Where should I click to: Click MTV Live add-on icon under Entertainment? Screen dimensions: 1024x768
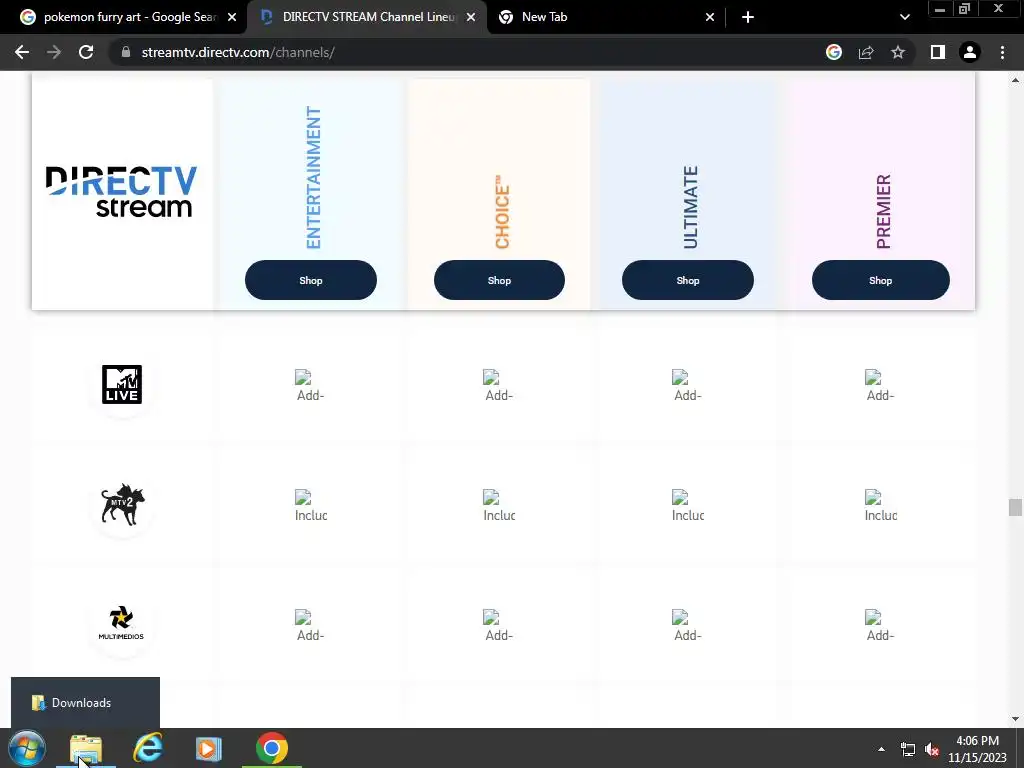click(310, 386)
